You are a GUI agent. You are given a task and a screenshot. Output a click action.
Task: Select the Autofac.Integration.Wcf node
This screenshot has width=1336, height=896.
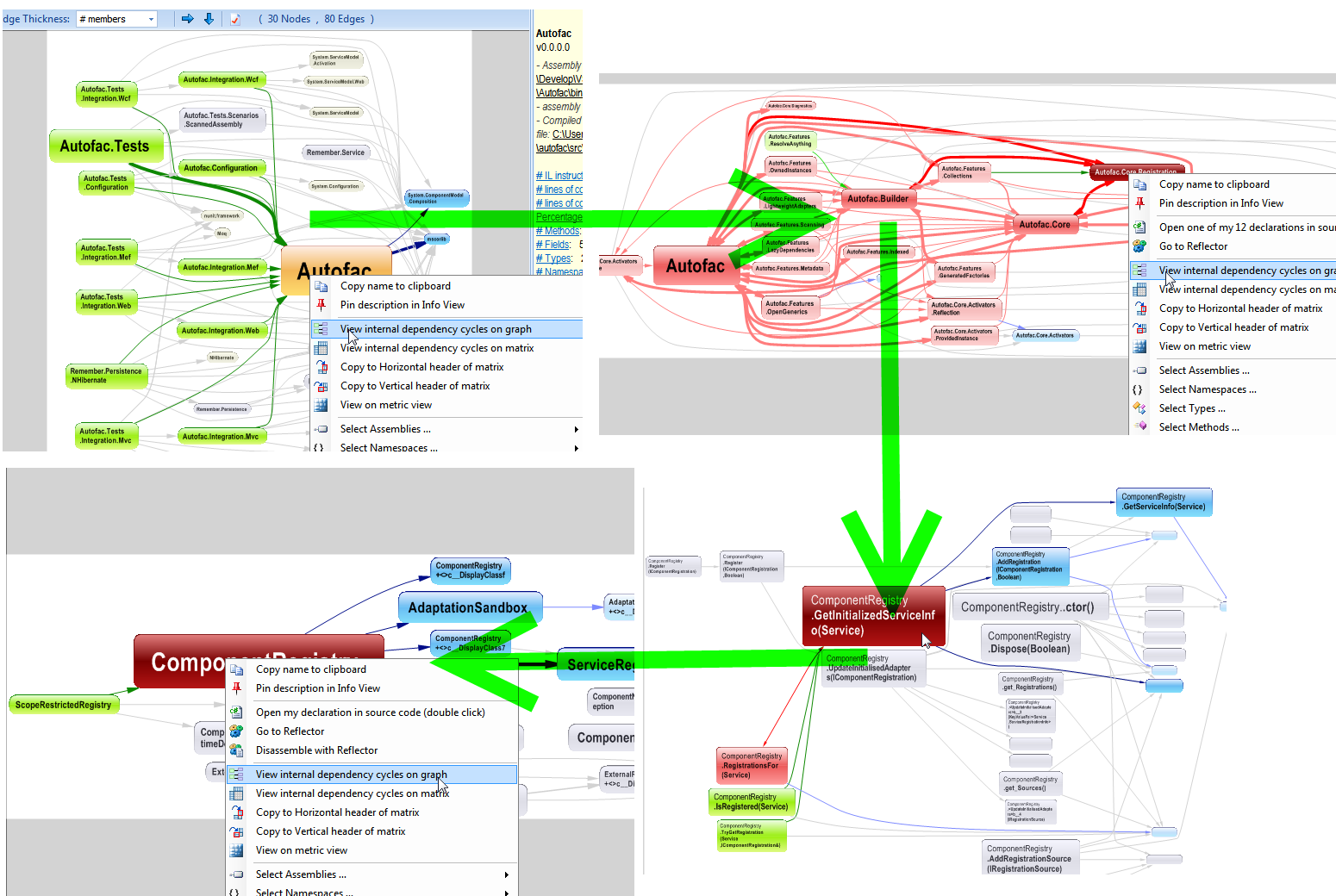221,79
